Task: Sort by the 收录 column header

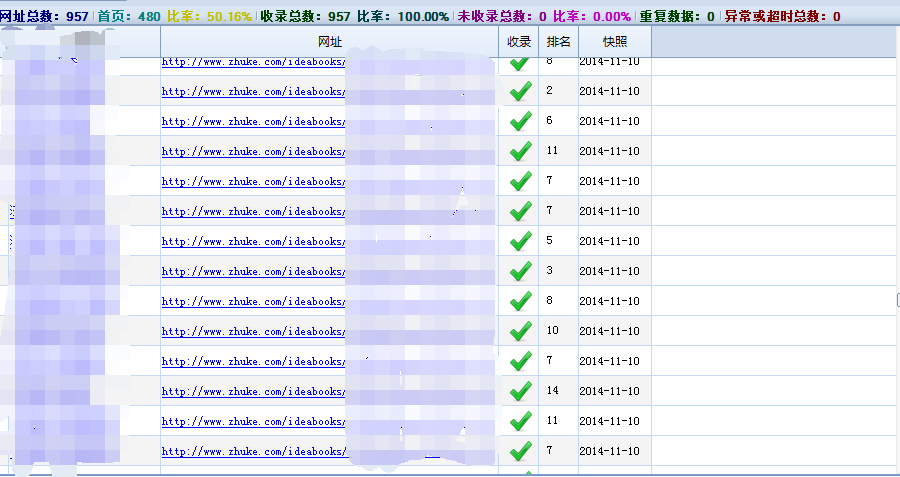Action: [519, 42]
